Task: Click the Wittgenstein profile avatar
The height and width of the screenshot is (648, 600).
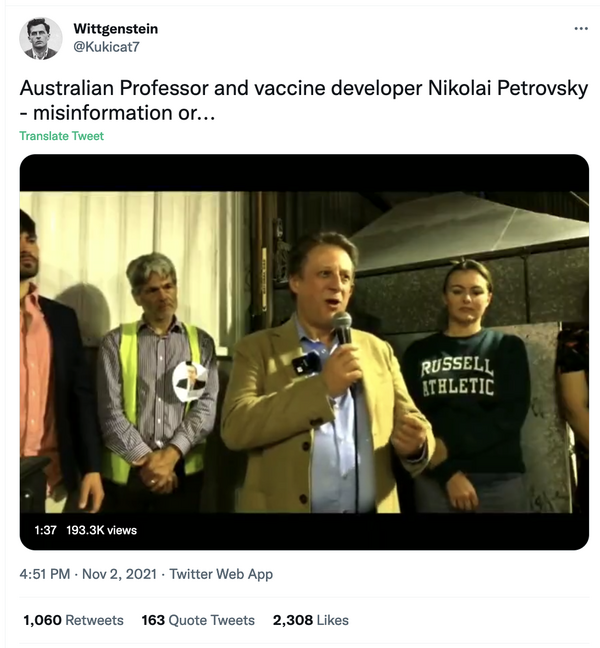Action: click(x=40, y=39)
